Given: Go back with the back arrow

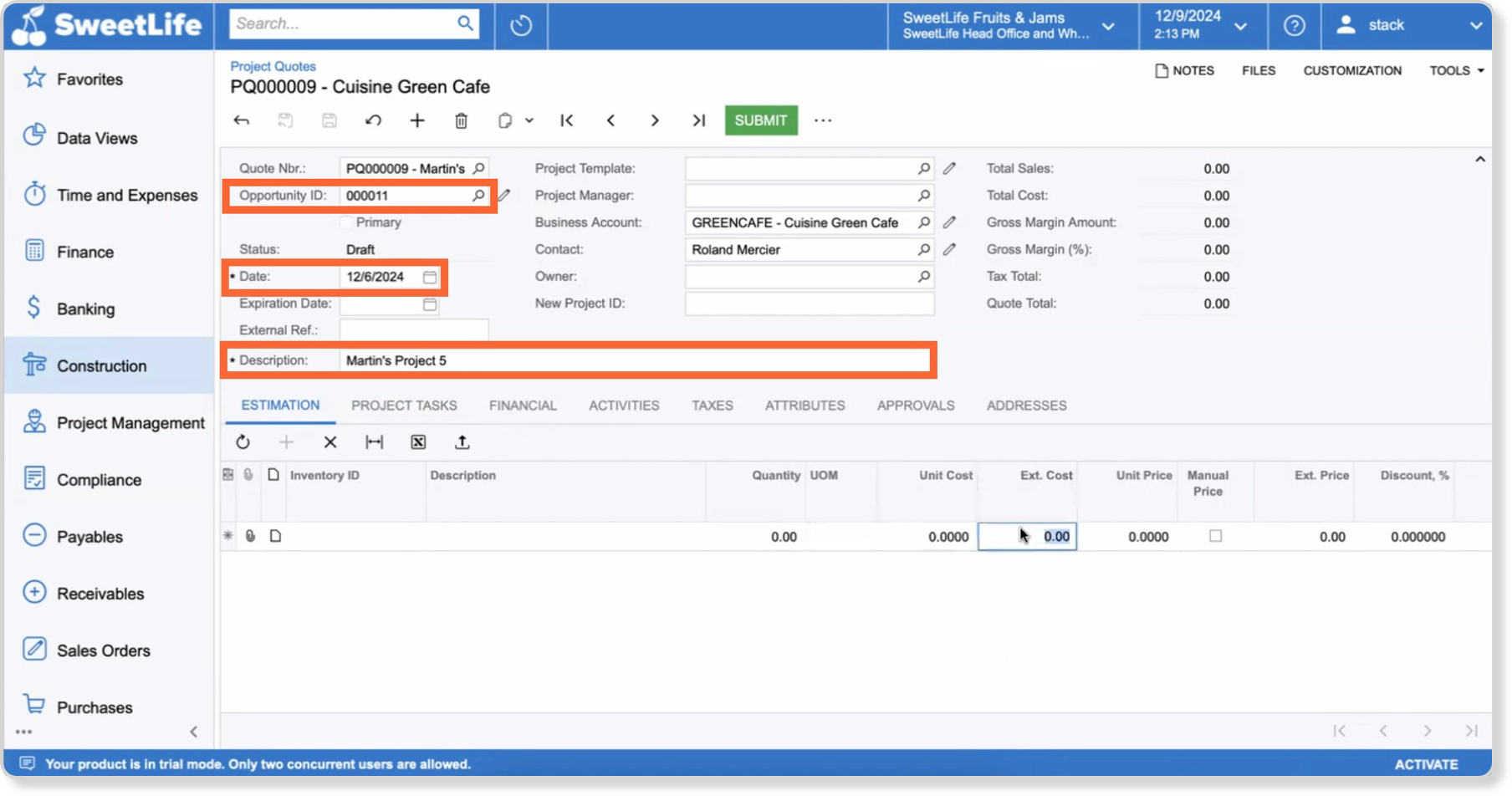Looking at the screenshot, I should coord(242,120).
